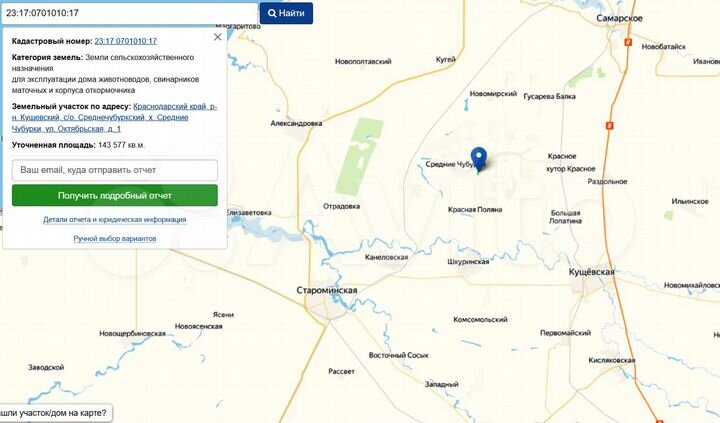Open Ручной выбор вариантов link
720x423 pixels.
[115, 238]
